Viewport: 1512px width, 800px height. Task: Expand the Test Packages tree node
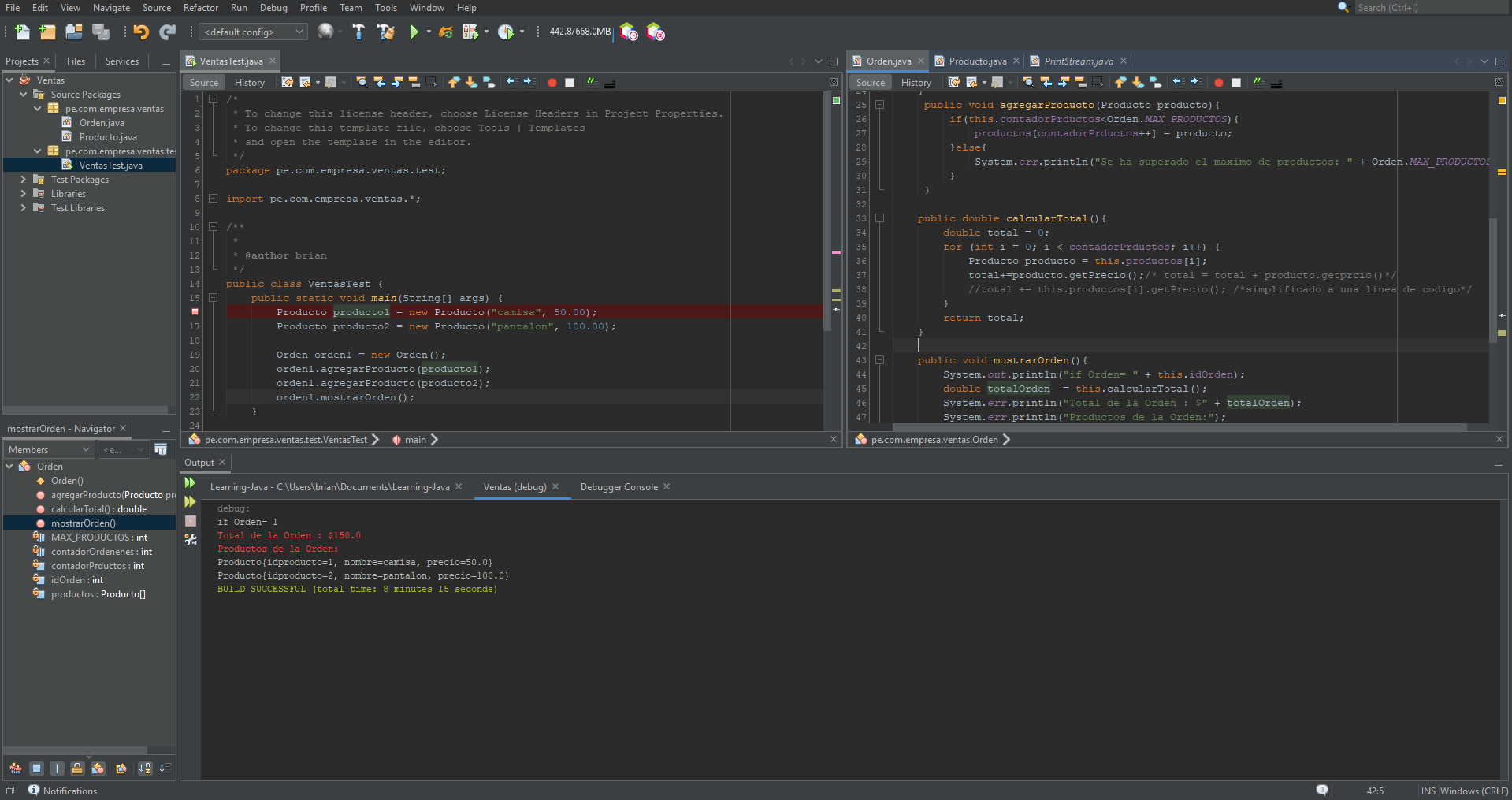tap(23, 180)
